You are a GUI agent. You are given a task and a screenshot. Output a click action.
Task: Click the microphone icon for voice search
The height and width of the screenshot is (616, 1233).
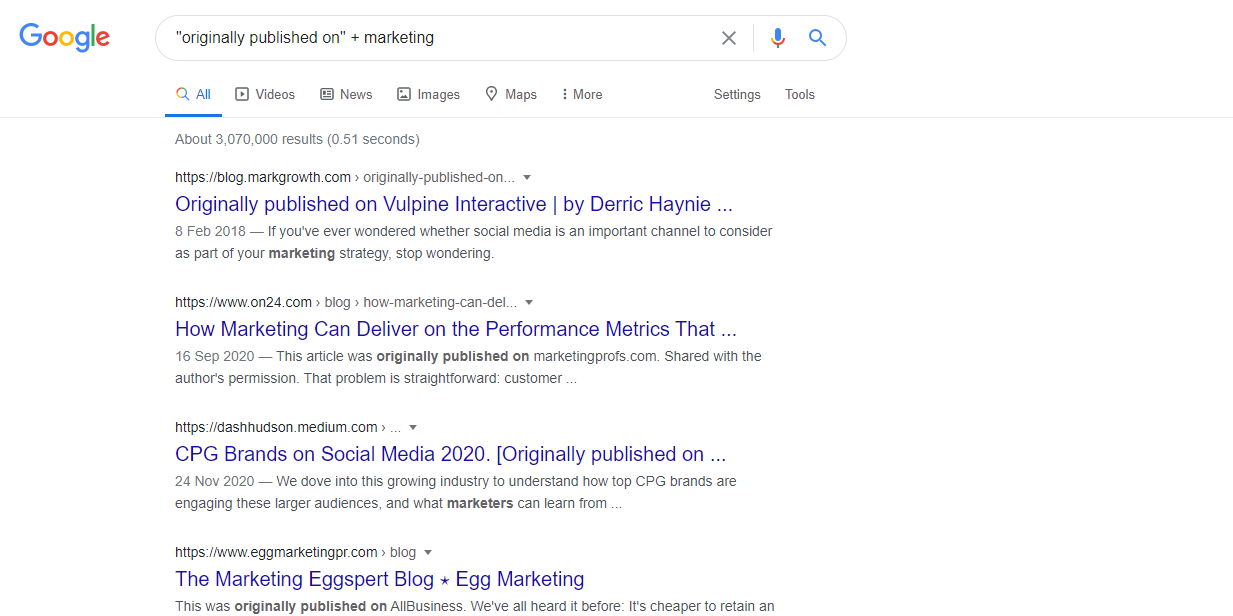click(x=778, y=37)
